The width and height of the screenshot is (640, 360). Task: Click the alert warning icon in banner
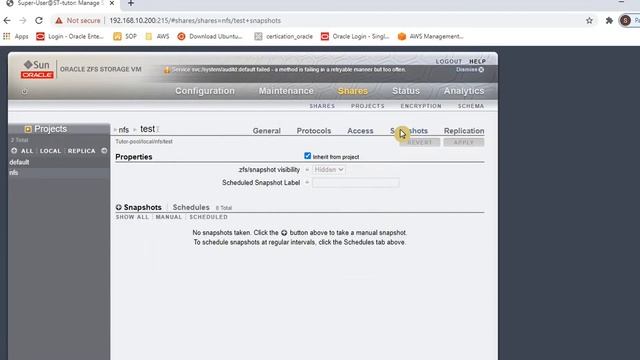click(167, 70)
